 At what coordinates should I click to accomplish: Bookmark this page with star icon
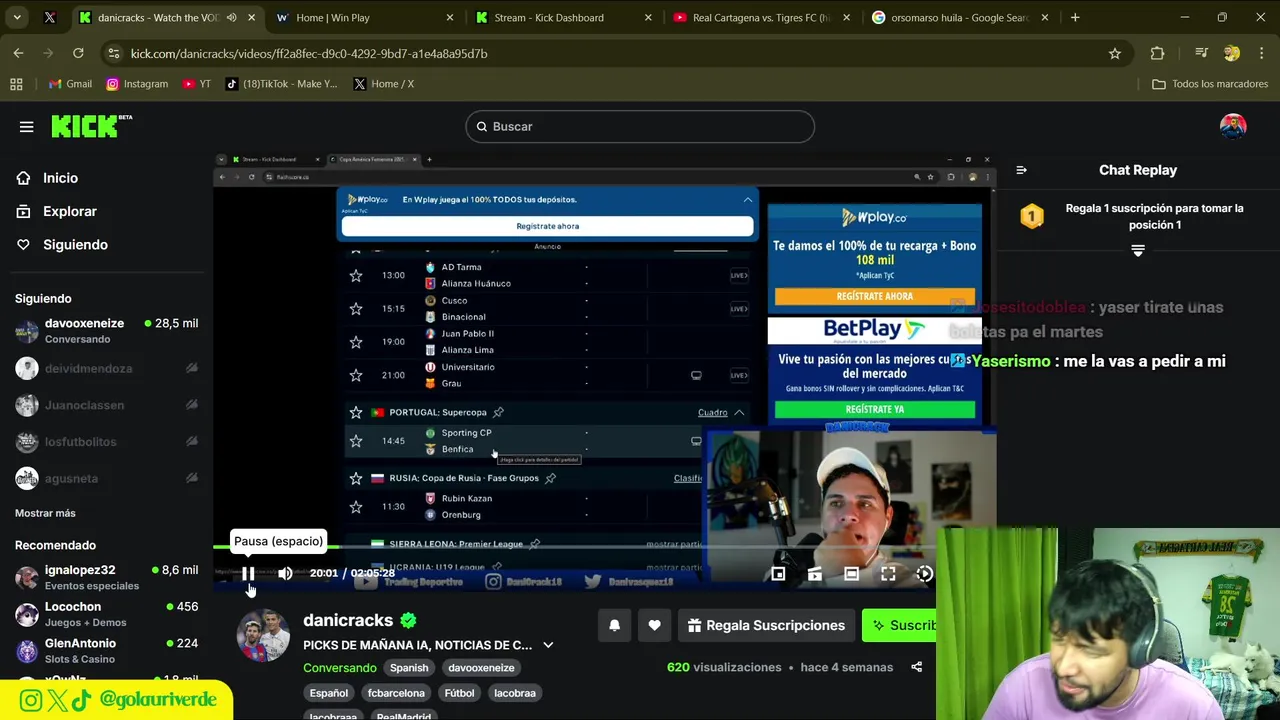click(x=1115, y=53)
